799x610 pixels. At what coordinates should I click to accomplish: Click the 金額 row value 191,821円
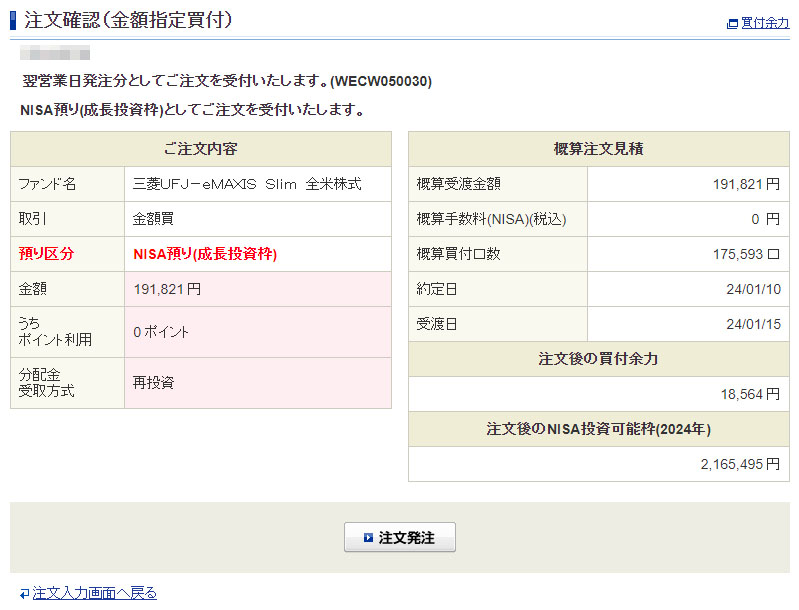pos(167,289)
